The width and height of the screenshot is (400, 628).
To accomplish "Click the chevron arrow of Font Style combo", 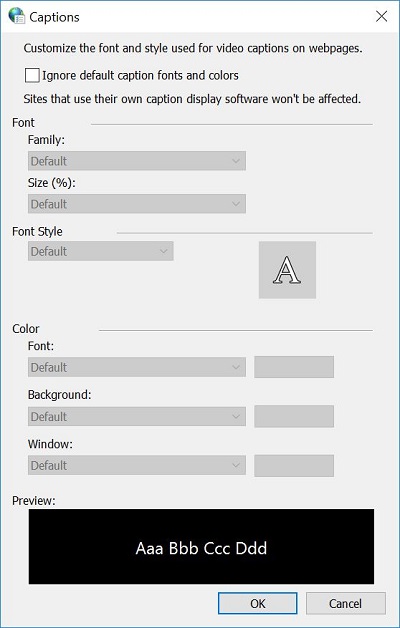I will tap(163, 251).
